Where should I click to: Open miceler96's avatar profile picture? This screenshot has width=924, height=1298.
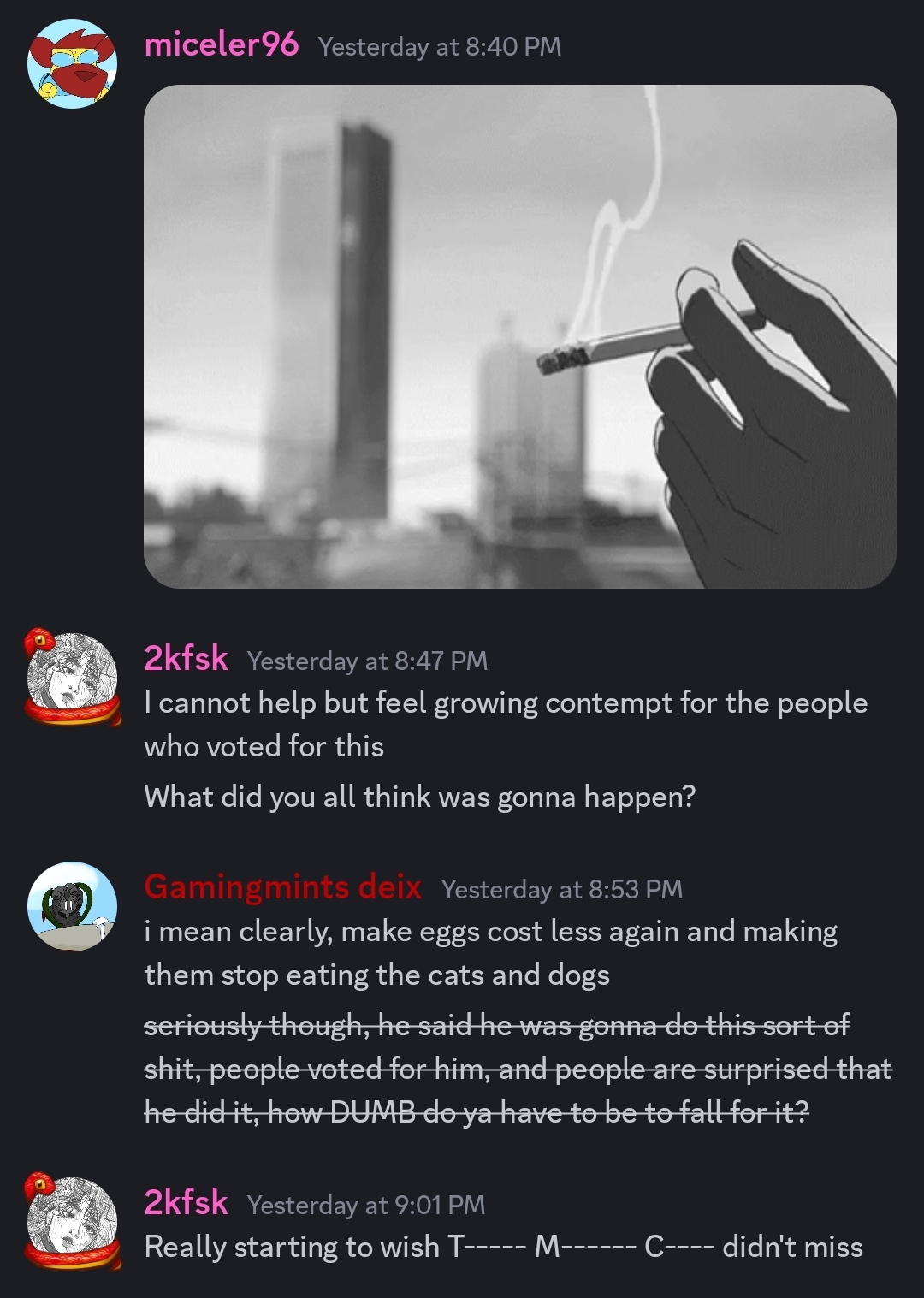(72, 63)
